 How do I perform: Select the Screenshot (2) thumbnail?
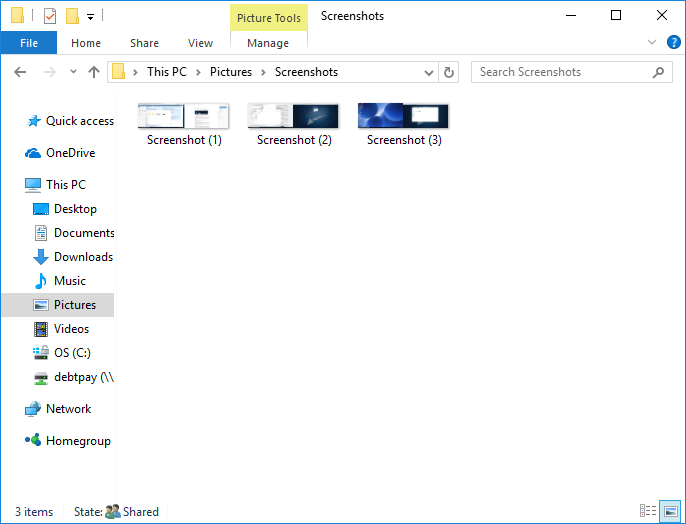293,116
